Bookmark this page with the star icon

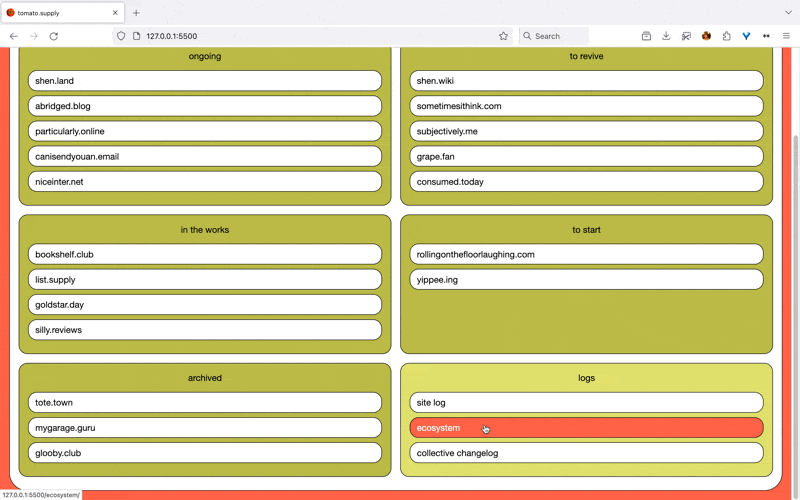tap(503, 36)
